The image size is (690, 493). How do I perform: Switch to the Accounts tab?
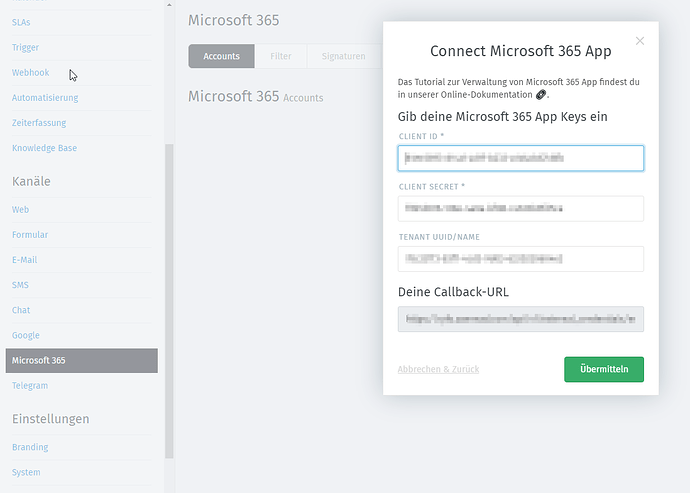pyautogui.click(x=221, y=56)
